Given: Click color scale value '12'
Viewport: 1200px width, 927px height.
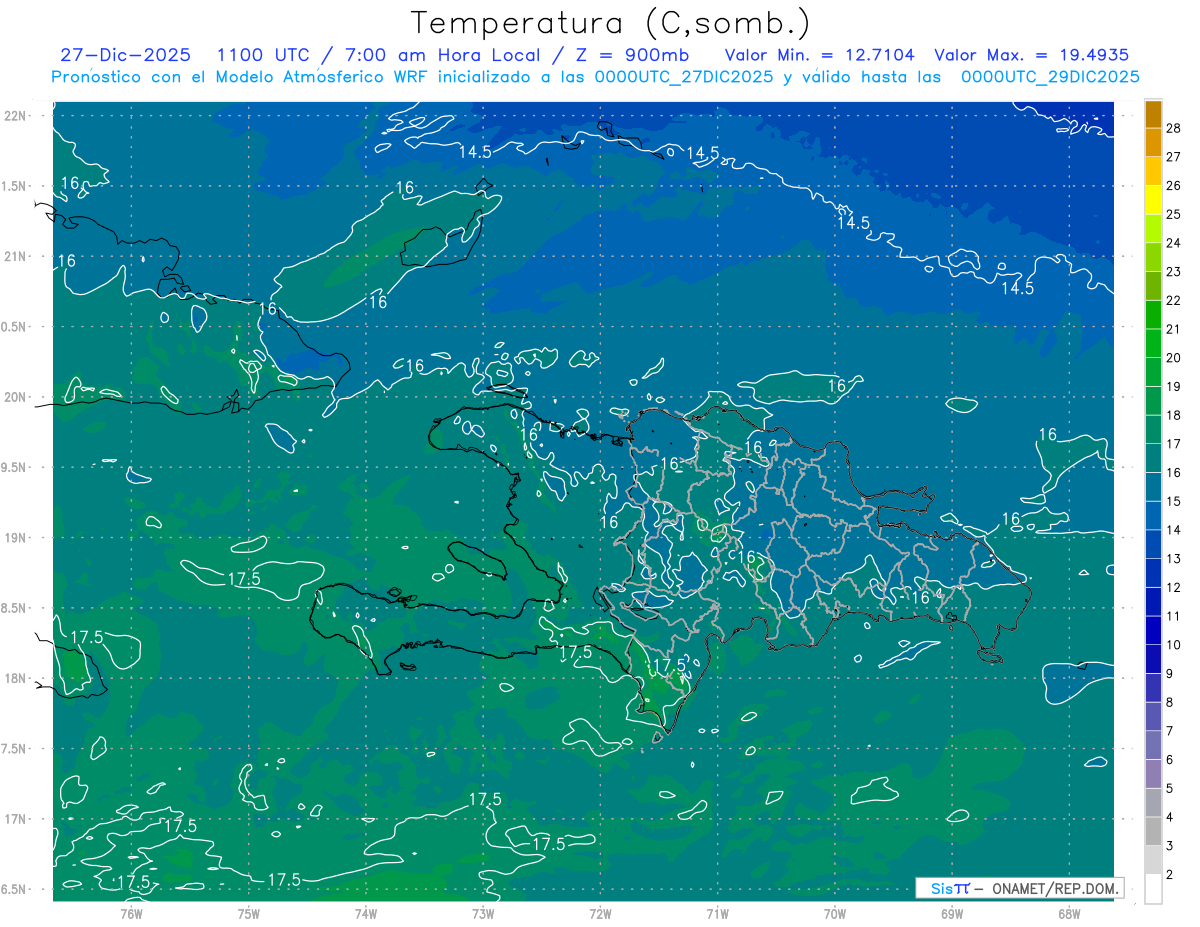Looking at the screenshot, I should [1174, 587].
